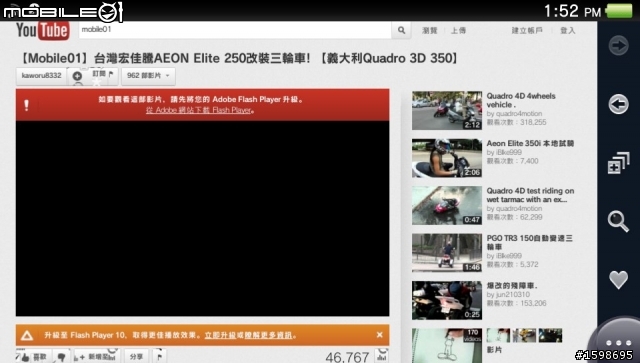Close the orange Flash Player 10 banner
The height and width of the screenshot is (363, 640).
point(380,335)
